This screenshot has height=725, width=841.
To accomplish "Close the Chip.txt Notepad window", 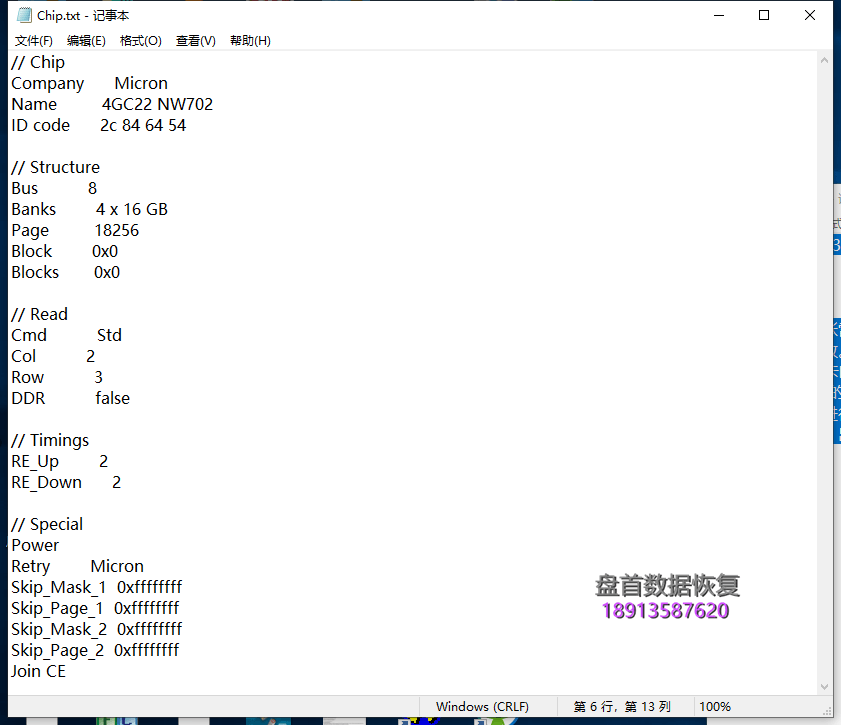I will [x=810, y=15].
